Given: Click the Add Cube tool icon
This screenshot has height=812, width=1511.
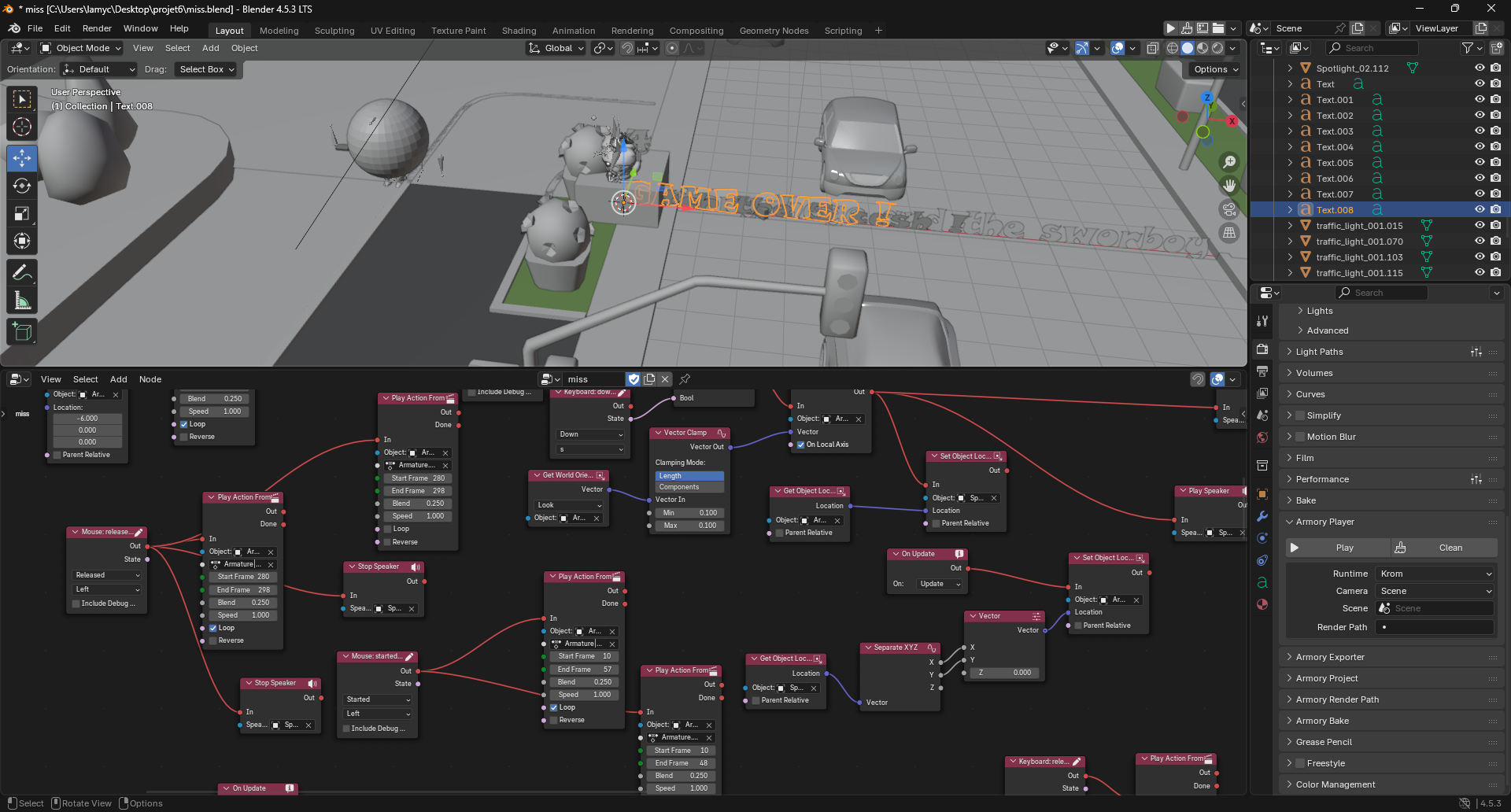Looking at the screenshot, I should (x=22, y=332).
